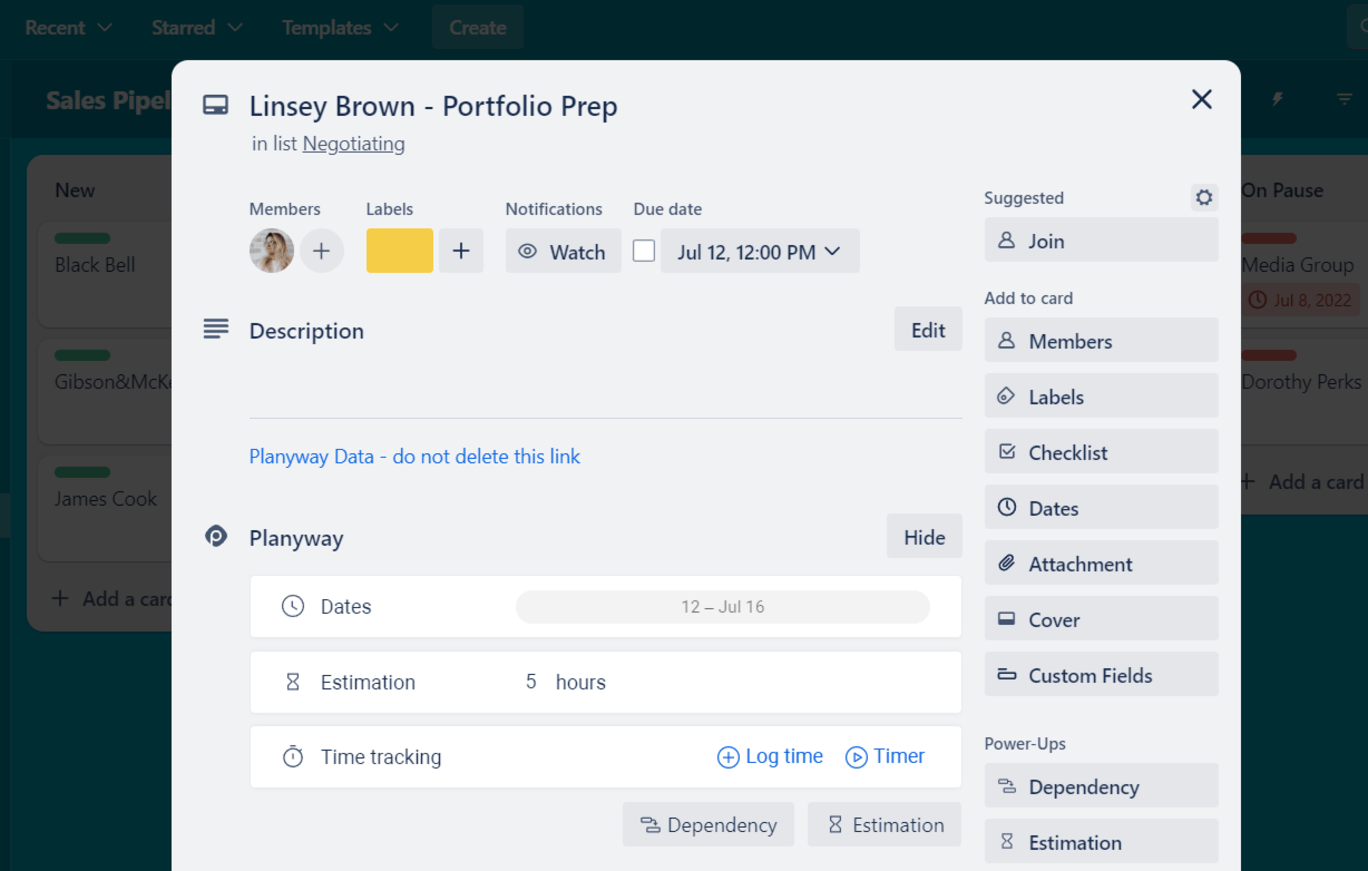Click the Cover option in sidebar

point(1101,620)
